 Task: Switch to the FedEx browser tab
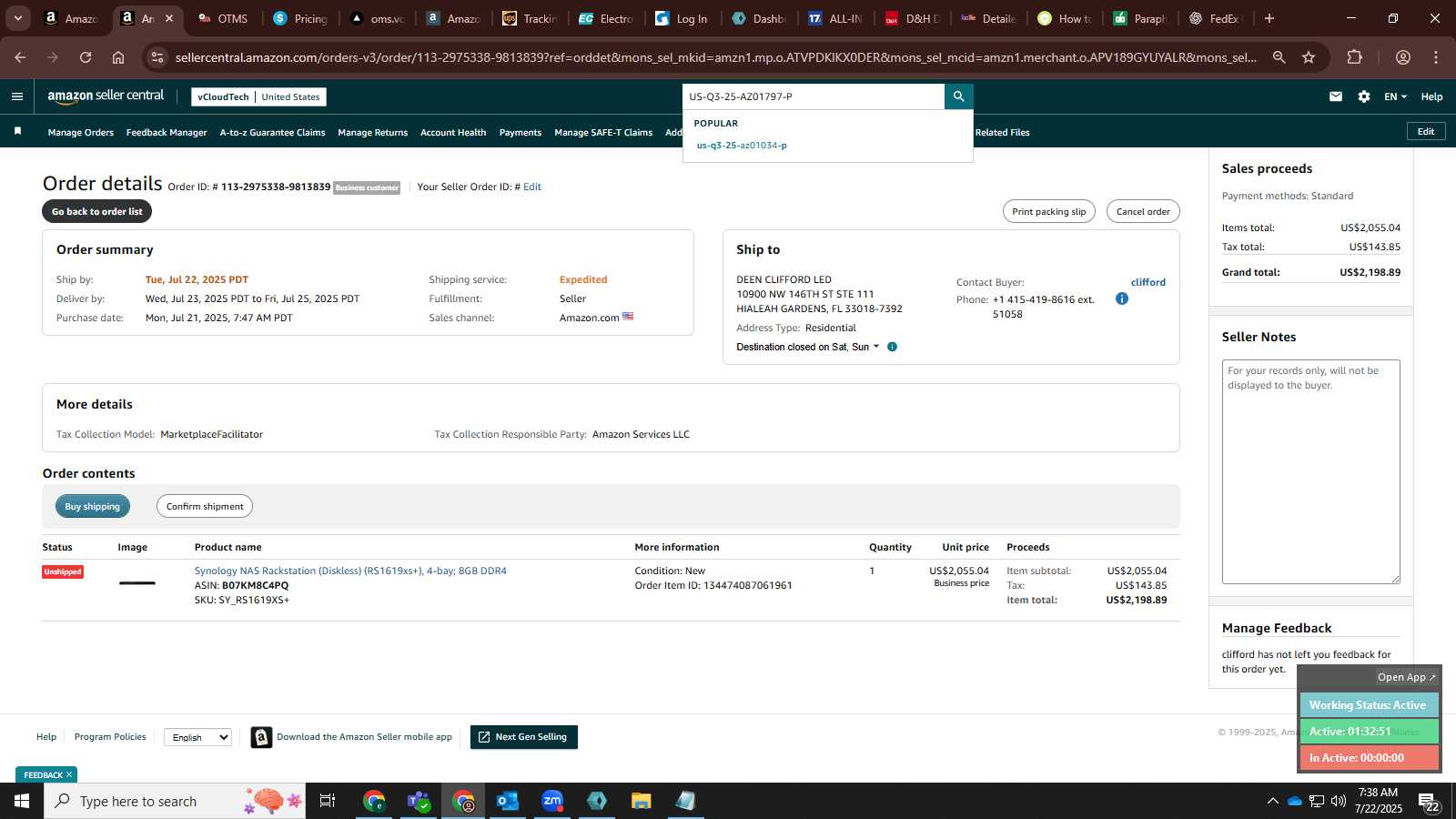tap(1216, 18)
